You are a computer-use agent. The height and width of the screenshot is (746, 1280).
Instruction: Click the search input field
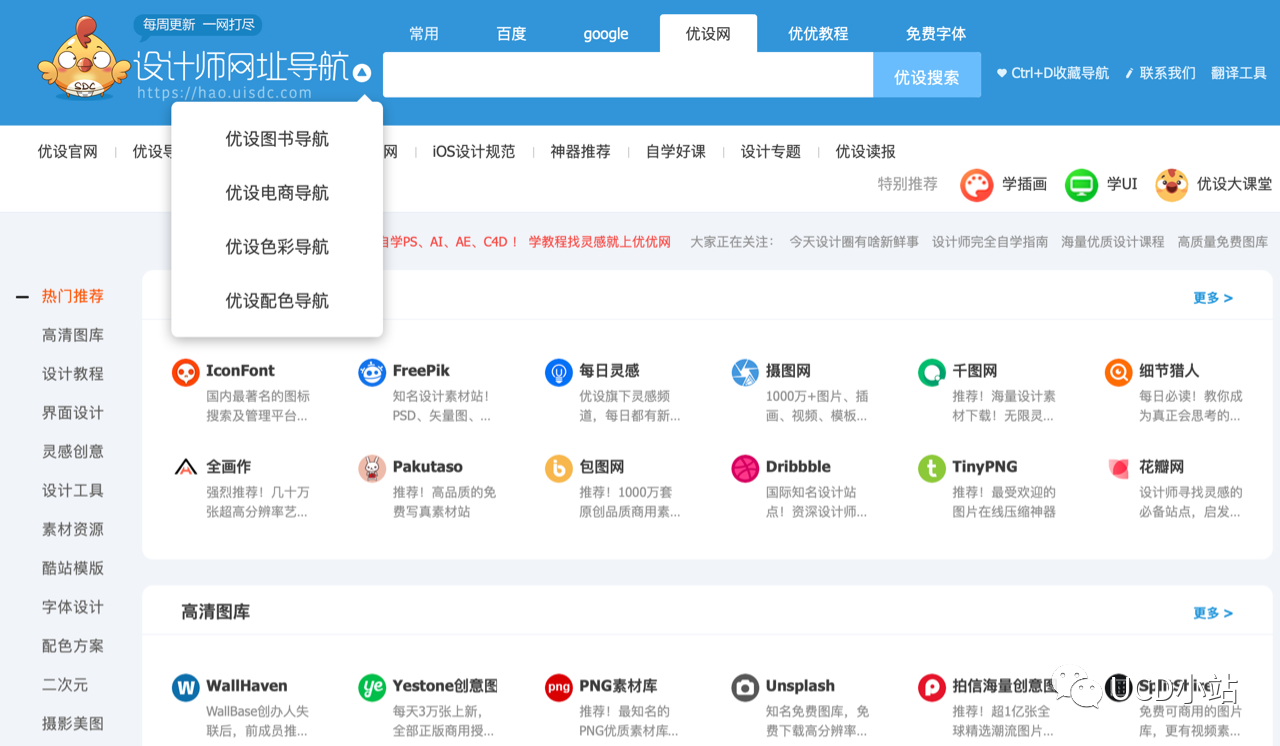(628, 75)
